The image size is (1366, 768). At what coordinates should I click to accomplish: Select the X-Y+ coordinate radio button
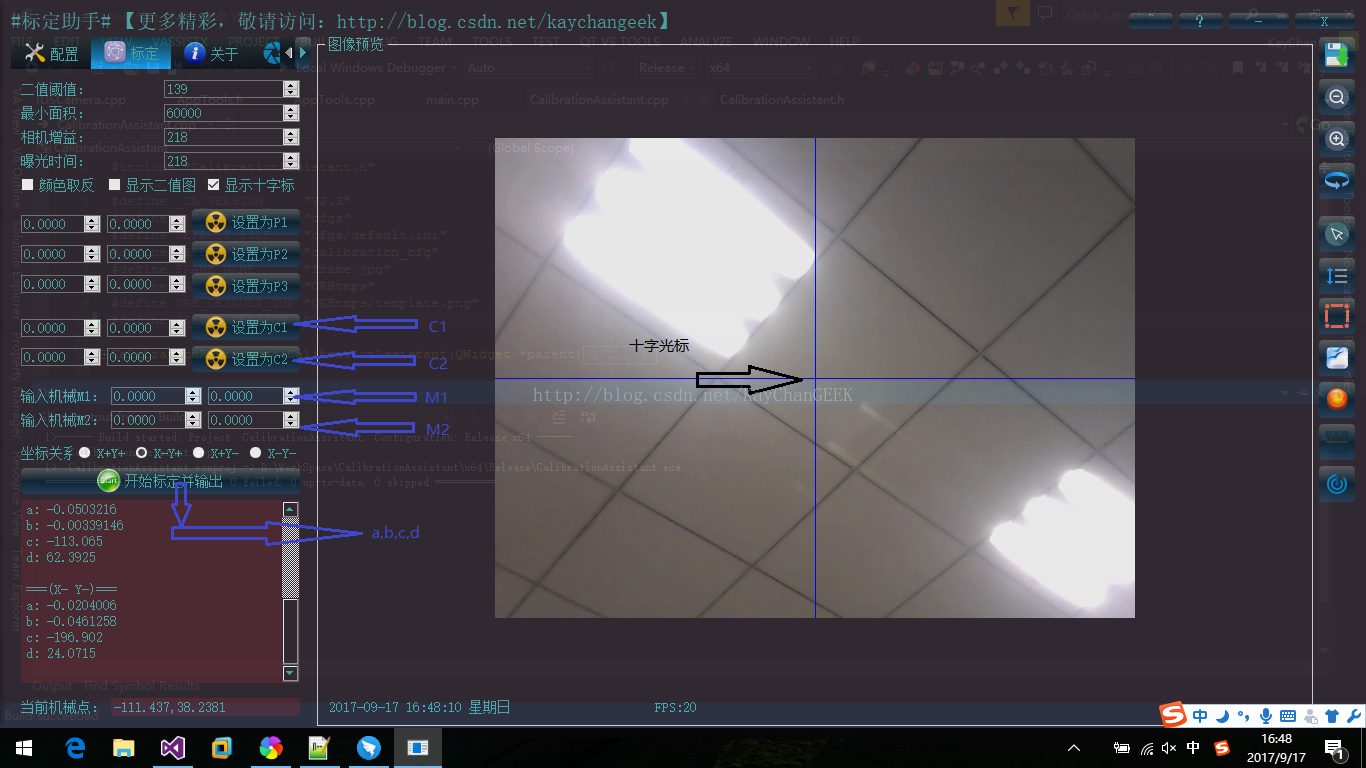(142, 453)
